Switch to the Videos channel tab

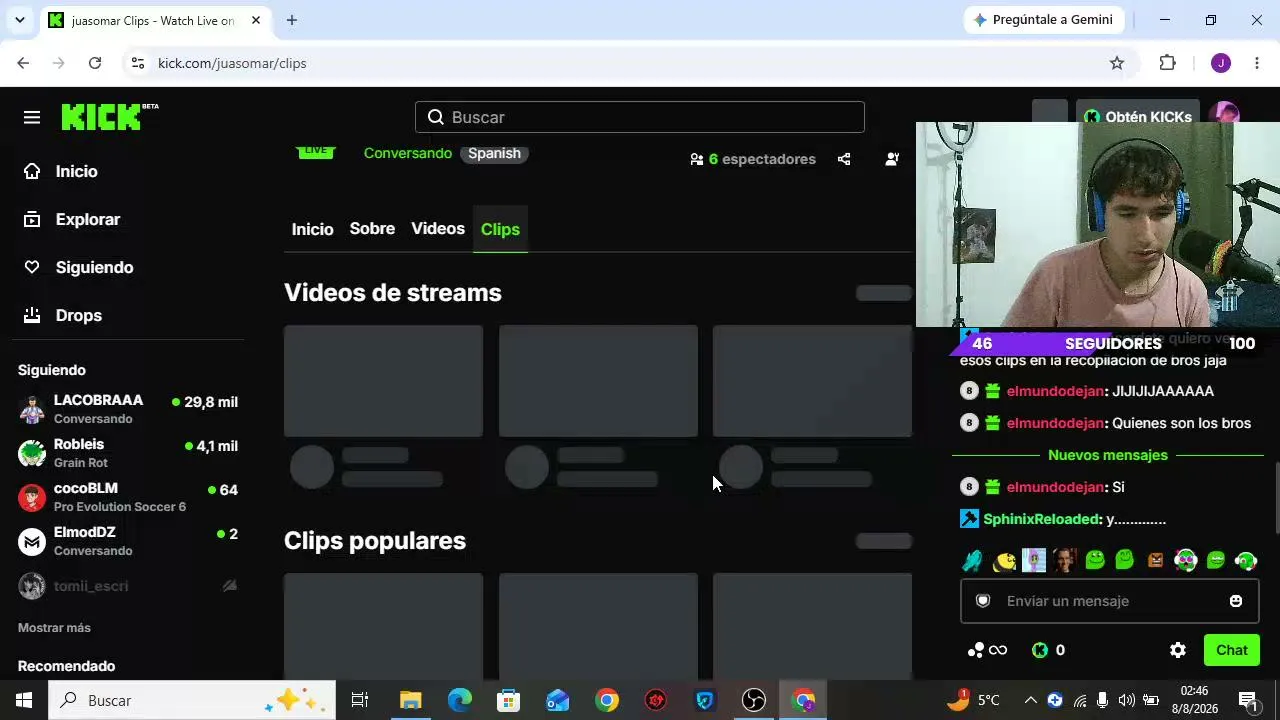click(x=438, y=229)
